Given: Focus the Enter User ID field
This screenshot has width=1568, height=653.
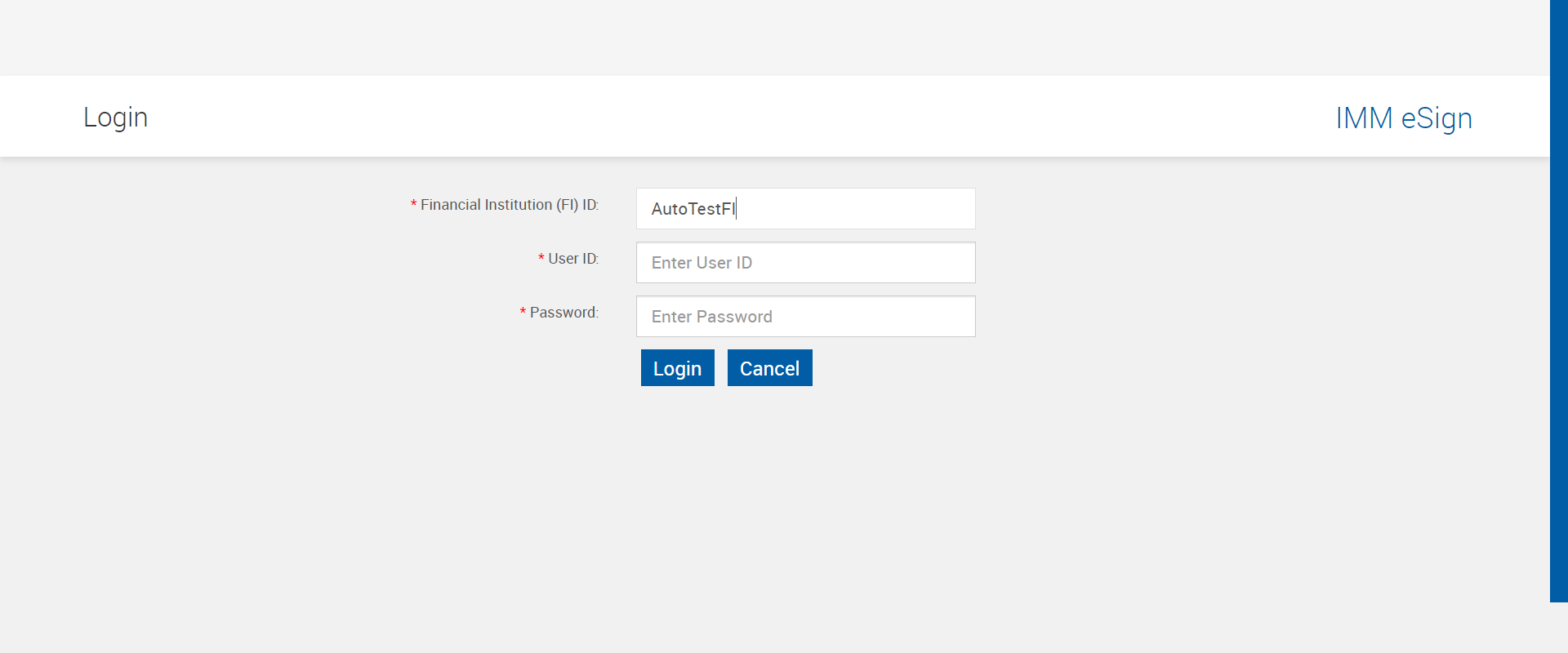Looking at the screenshot, I should click(x=805, y=263).
